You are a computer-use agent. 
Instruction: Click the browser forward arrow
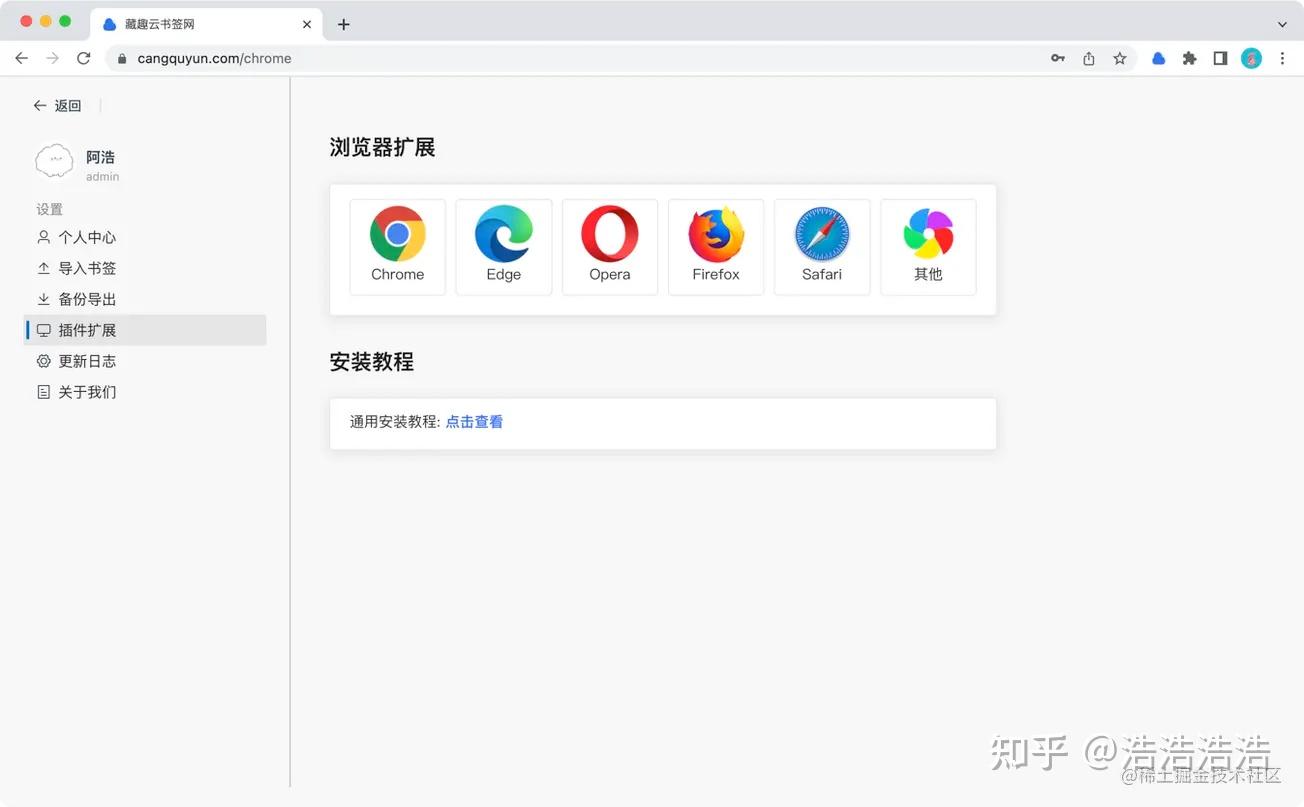coord(52,58)
